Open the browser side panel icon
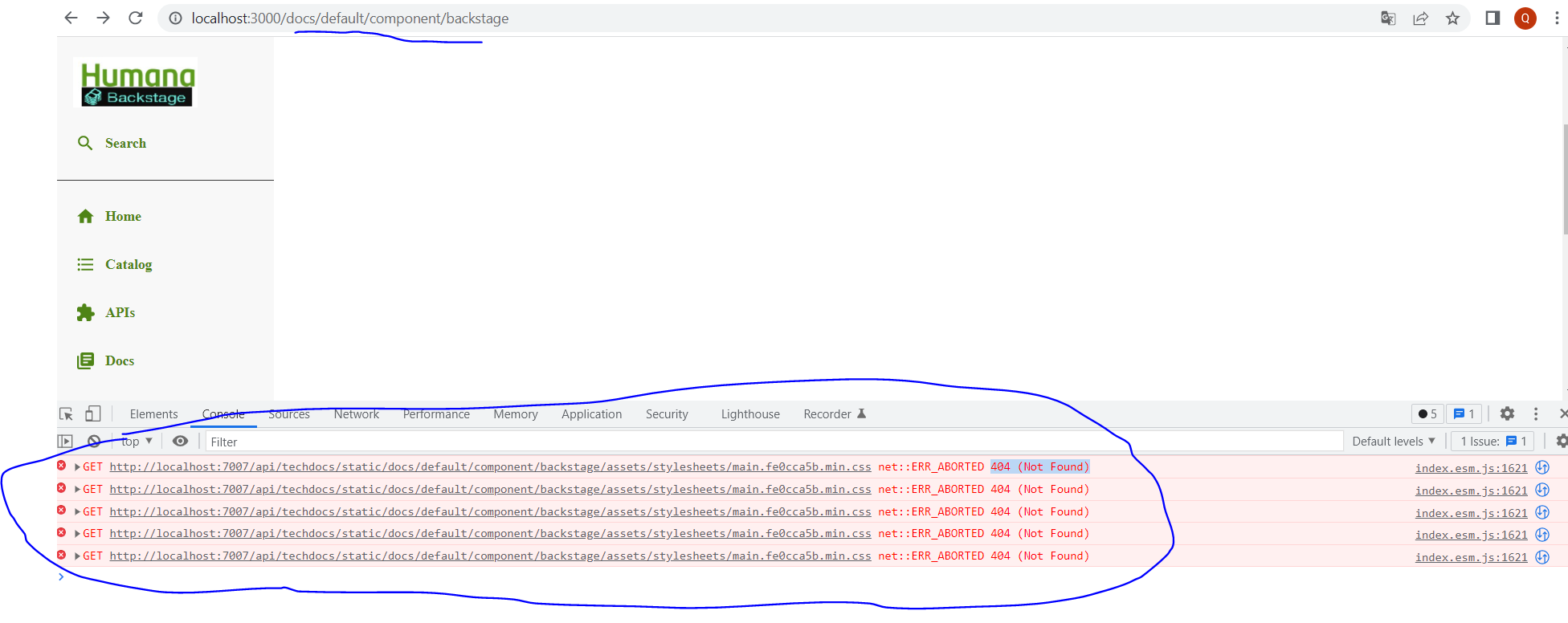The image size is (1568, 623). tap(1492, 18)
